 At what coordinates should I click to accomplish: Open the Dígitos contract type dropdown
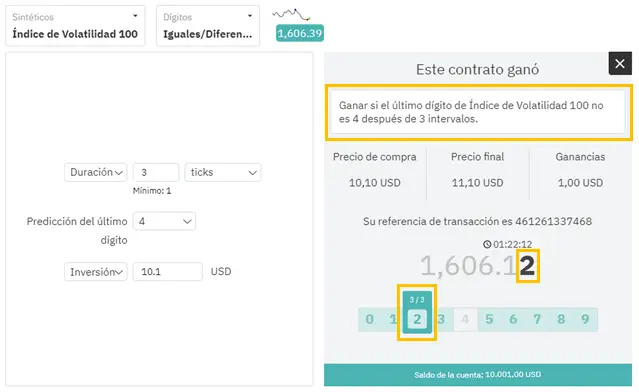tap(208, 26)
